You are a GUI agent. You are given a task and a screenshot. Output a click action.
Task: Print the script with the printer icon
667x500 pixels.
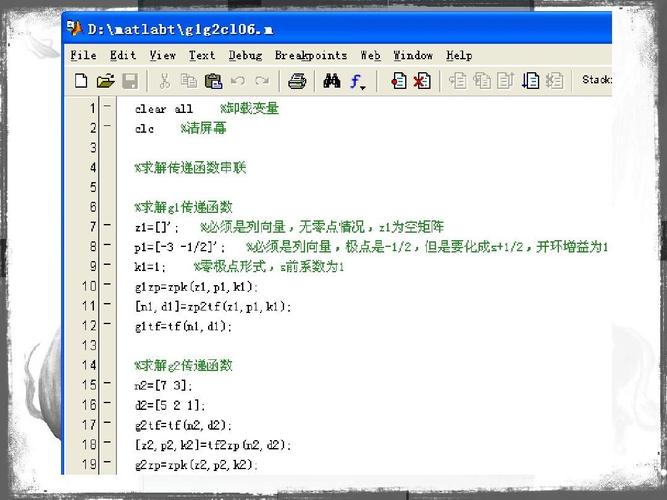(297, 80)
